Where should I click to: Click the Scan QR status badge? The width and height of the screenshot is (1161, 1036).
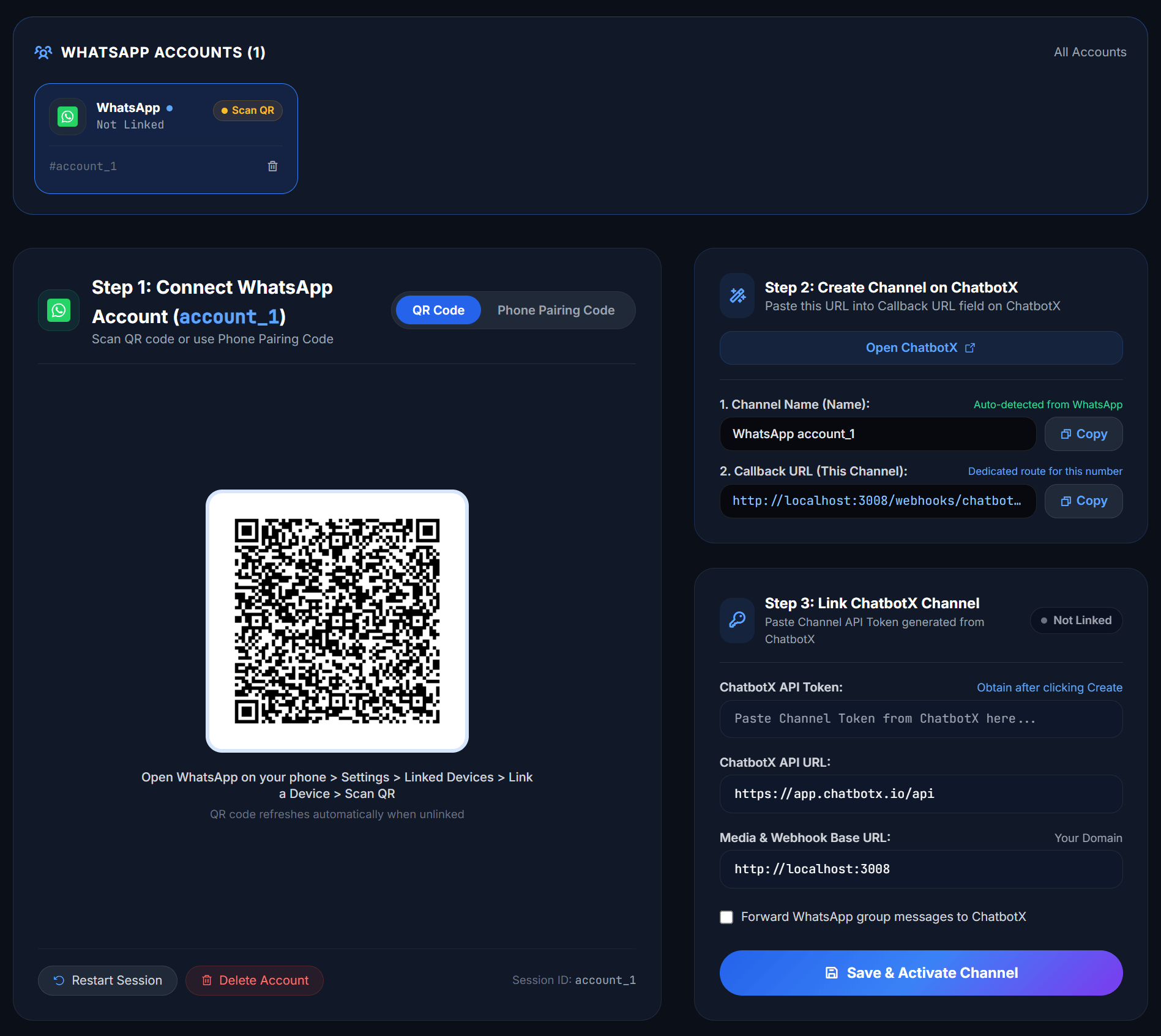pyautogui.click(x=248, y=110)
